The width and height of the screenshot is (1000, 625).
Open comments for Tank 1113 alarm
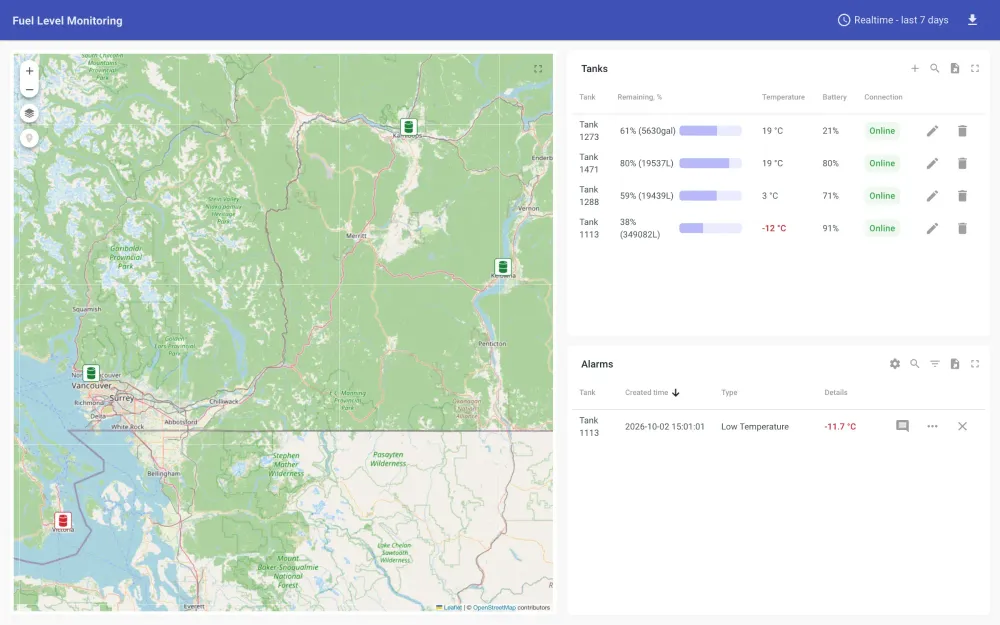pyautogui.click(x=902, y=426)
